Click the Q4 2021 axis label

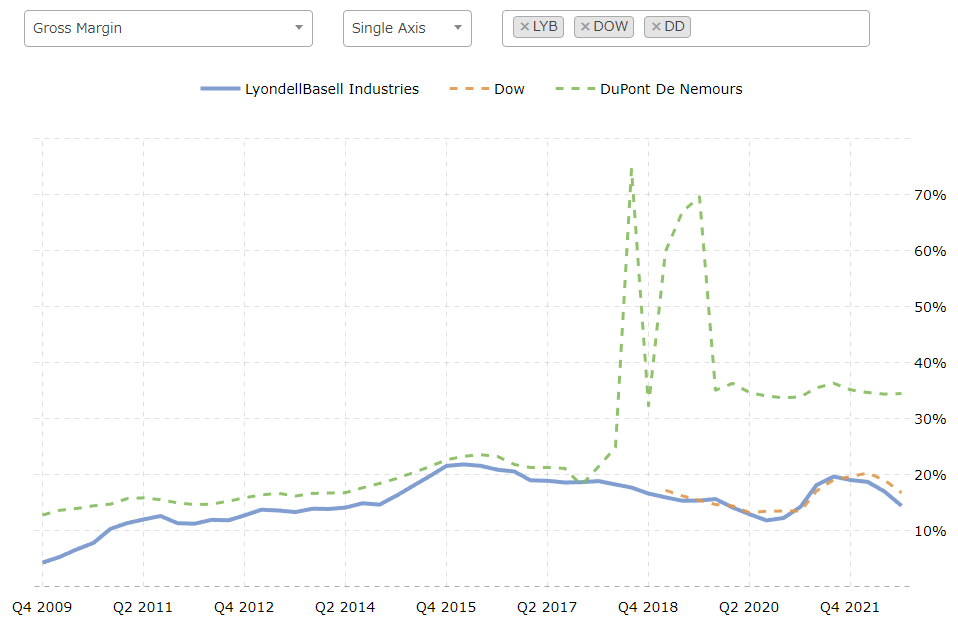(850, 607)
